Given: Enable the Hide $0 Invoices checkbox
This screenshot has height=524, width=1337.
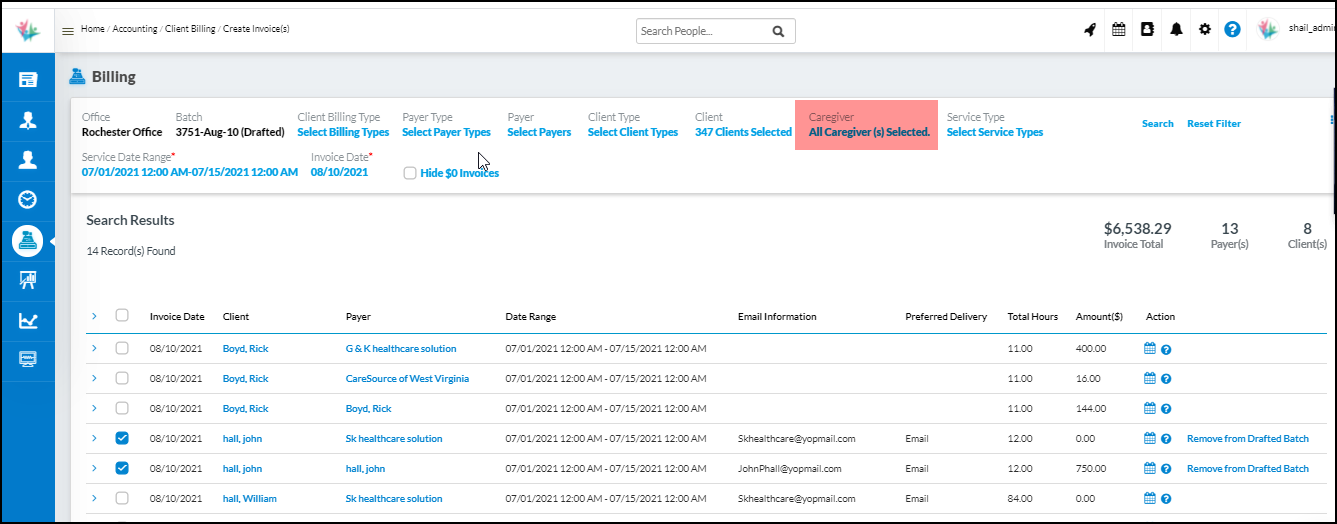Looking at the screenshot, I should pos(410,173).
